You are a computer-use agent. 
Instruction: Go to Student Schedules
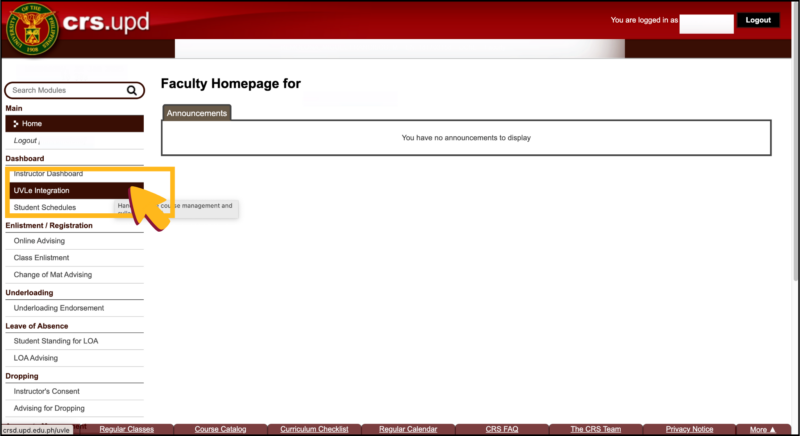pos(44,208)
